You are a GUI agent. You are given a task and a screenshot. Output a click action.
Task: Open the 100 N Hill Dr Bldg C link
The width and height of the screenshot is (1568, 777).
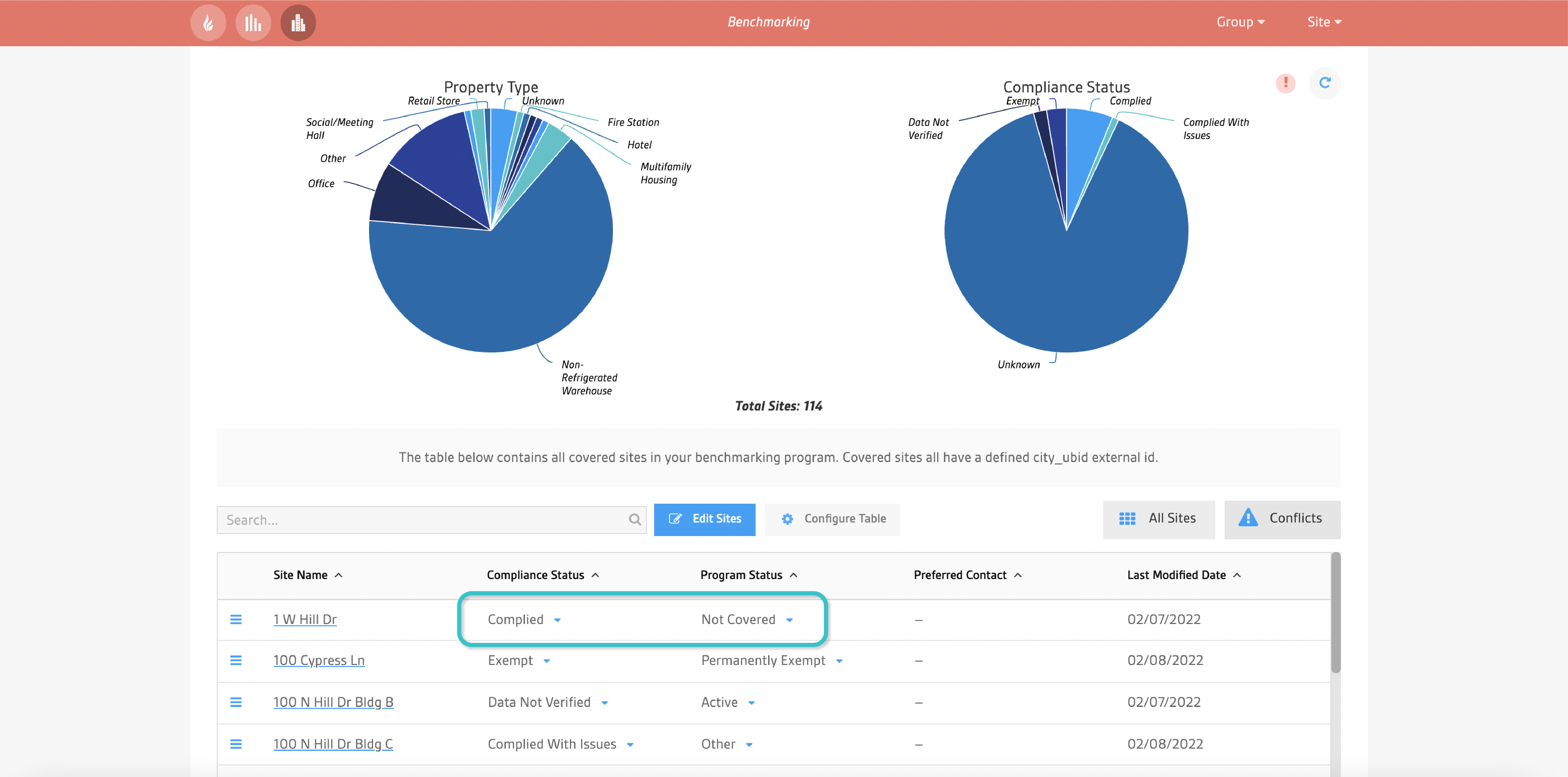point(333,744)
